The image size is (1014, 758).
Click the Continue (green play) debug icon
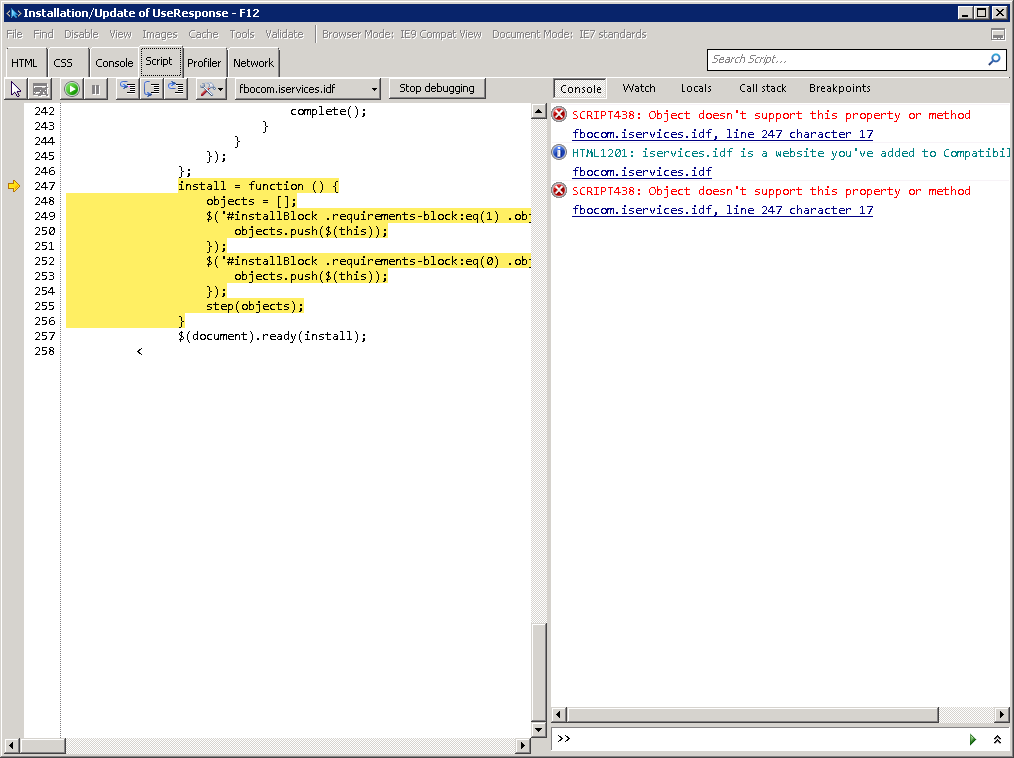(72, 89)
